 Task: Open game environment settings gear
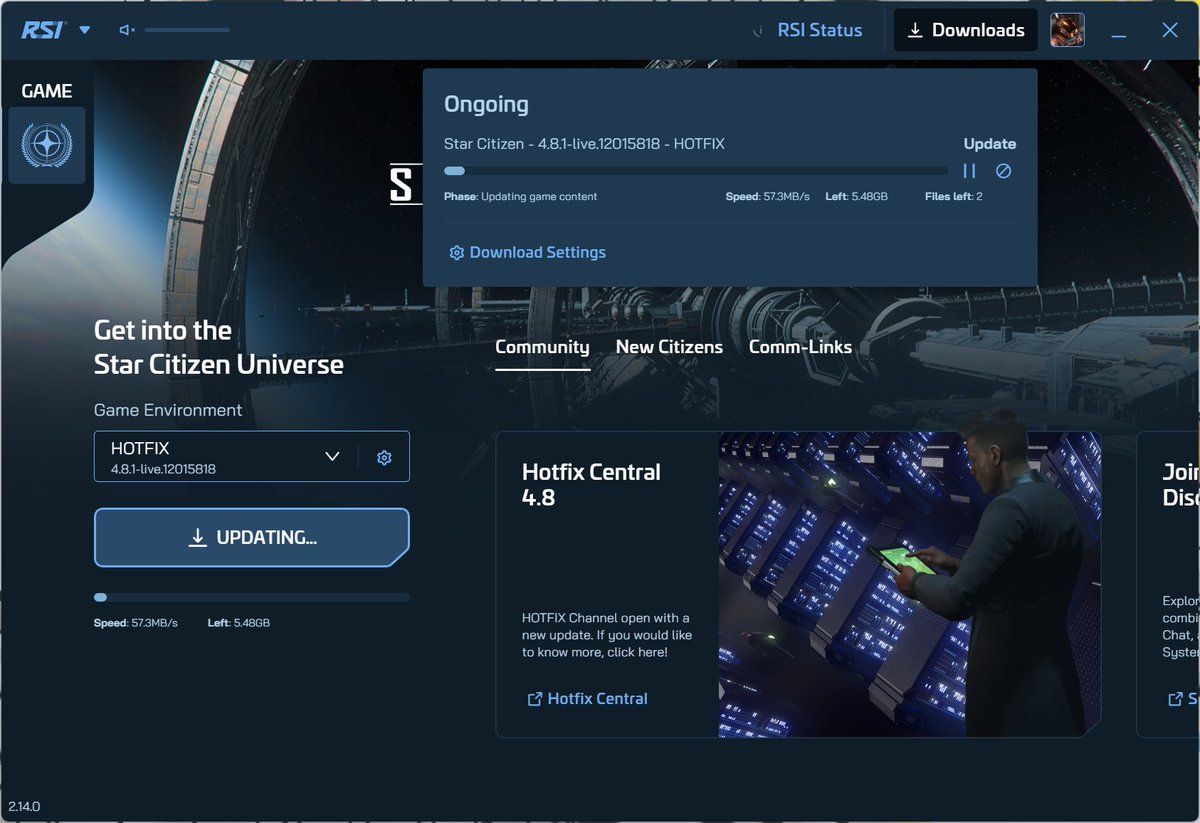(x=384, y=457)
